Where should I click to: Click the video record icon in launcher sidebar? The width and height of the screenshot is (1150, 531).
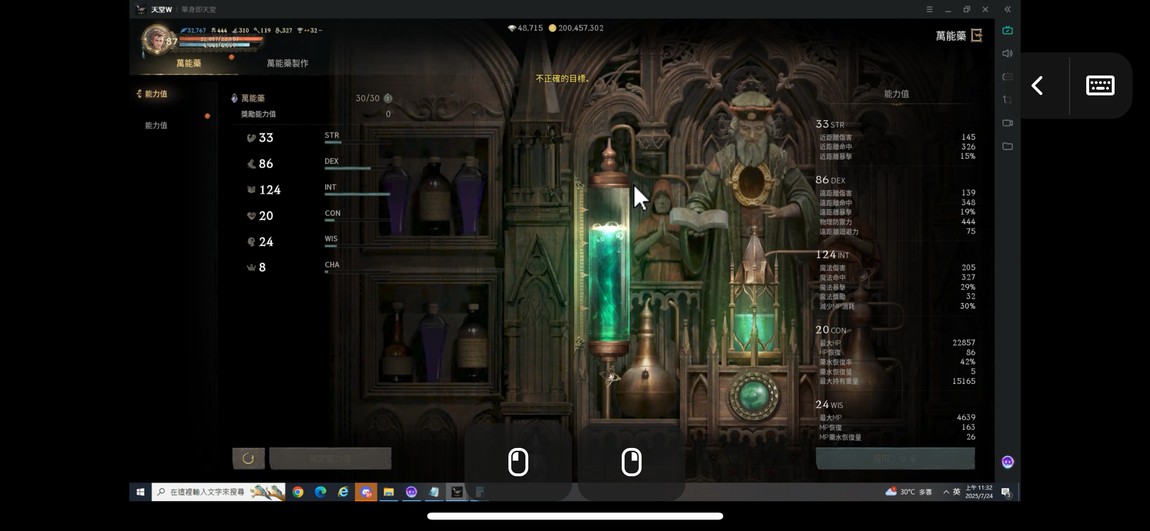[1007, 123]
